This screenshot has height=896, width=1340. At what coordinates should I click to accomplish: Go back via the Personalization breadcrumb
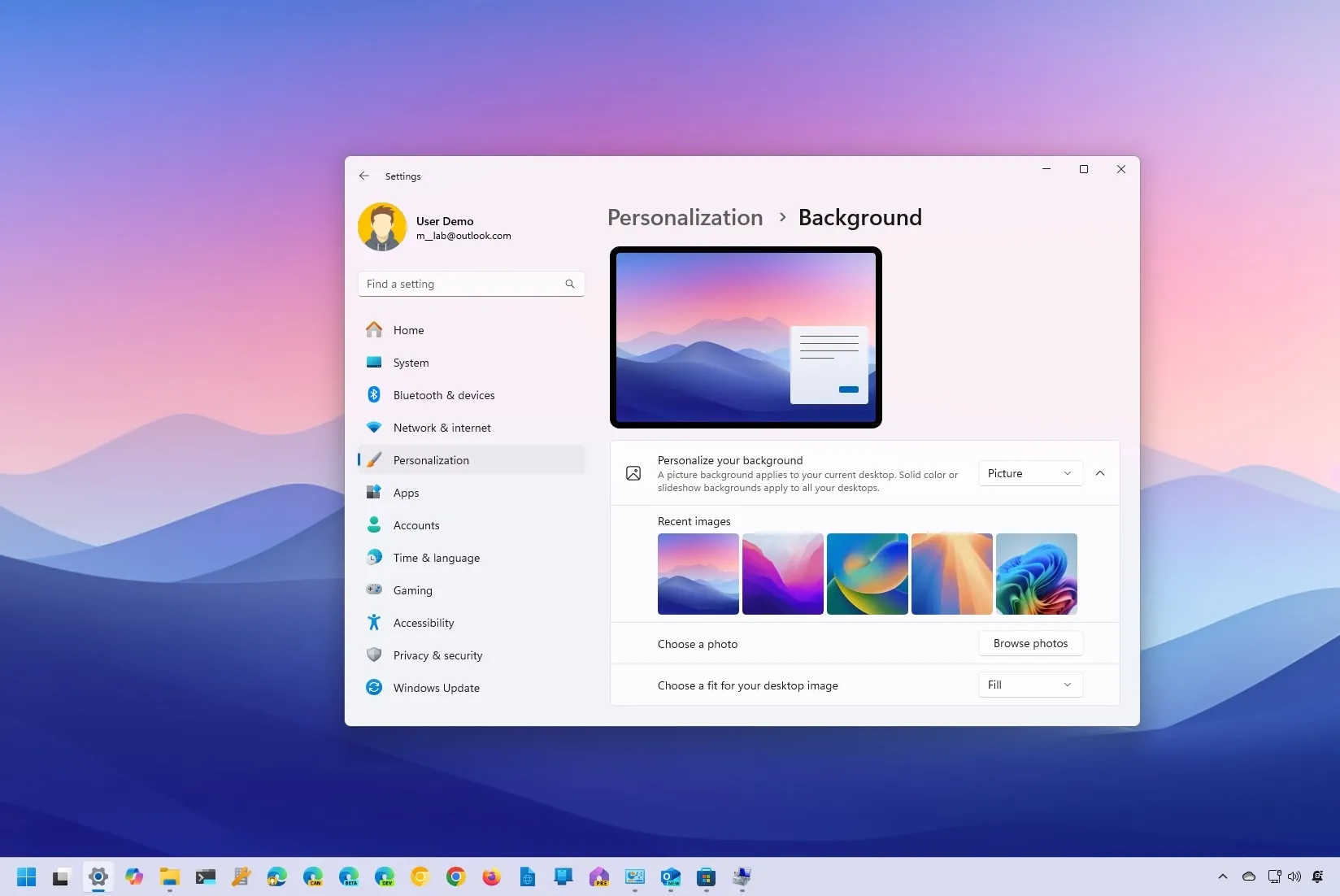coord(685,217)
